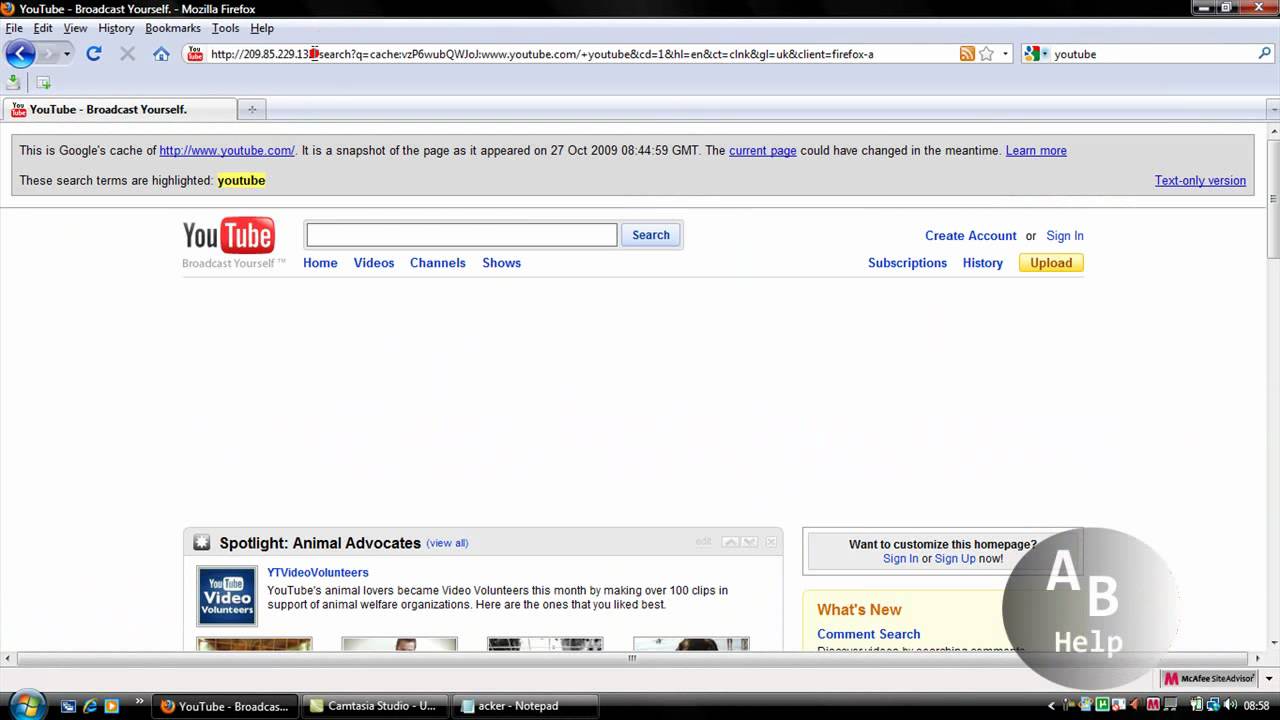Open the Help menu
The image size is (1280, 720).
click(262, 28)
